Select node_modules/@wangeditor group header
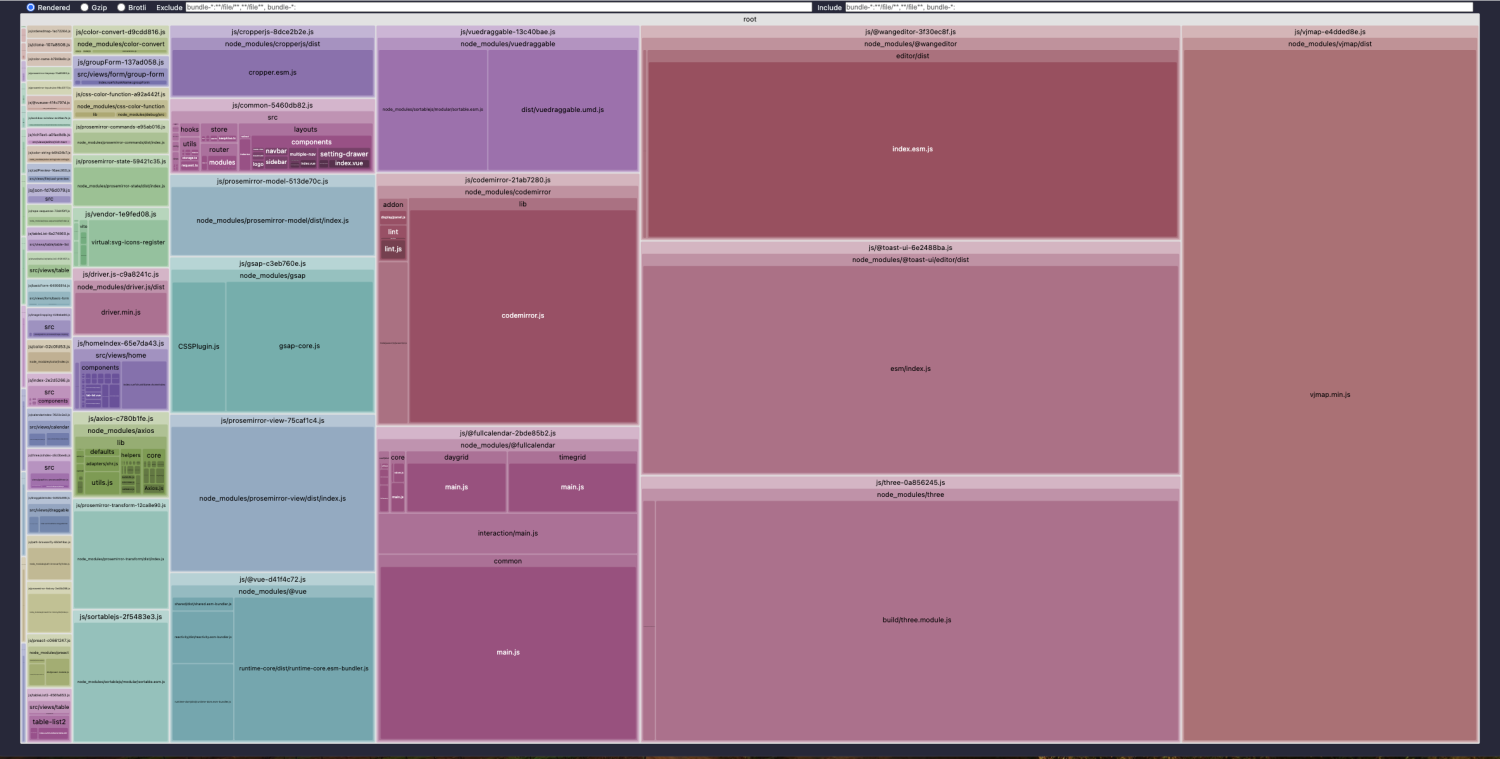This screenshot has height=759, width=1500. [910, 44]
